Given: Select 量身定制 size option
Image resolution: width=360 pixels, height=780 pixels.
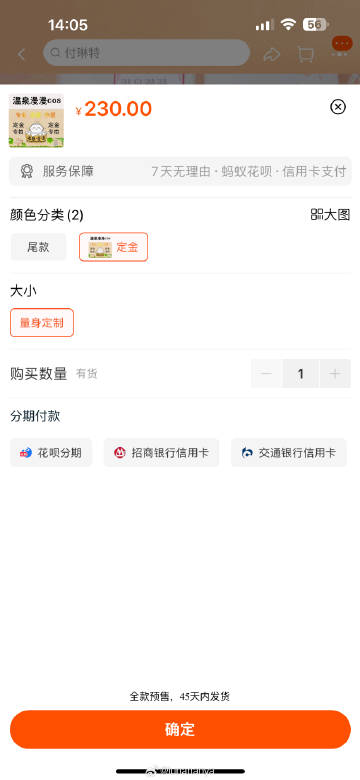Looking at the screenshot, I should click(x=42, y=323).
